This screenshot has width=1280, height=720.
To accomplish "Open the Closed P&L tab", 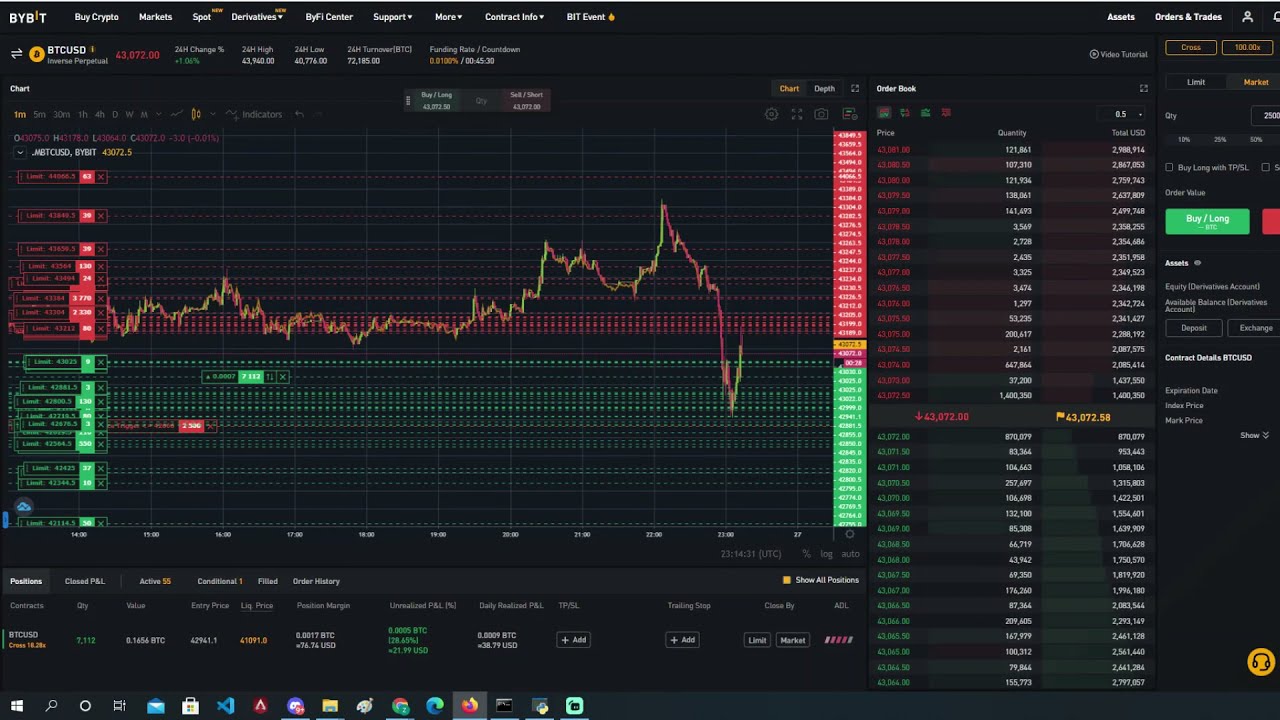I will [85, 581].
